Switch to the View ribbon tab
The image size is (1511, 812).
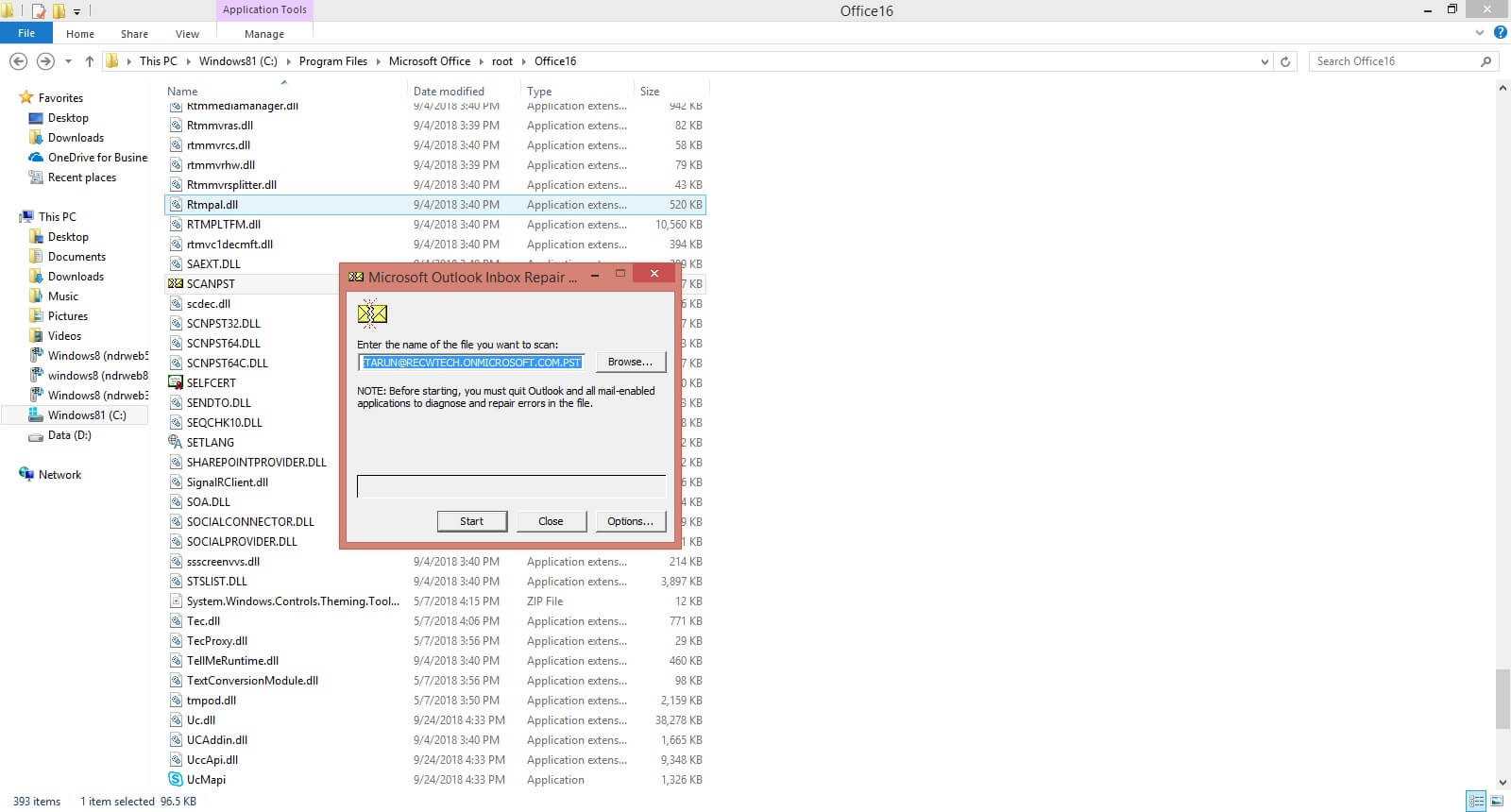187,34
